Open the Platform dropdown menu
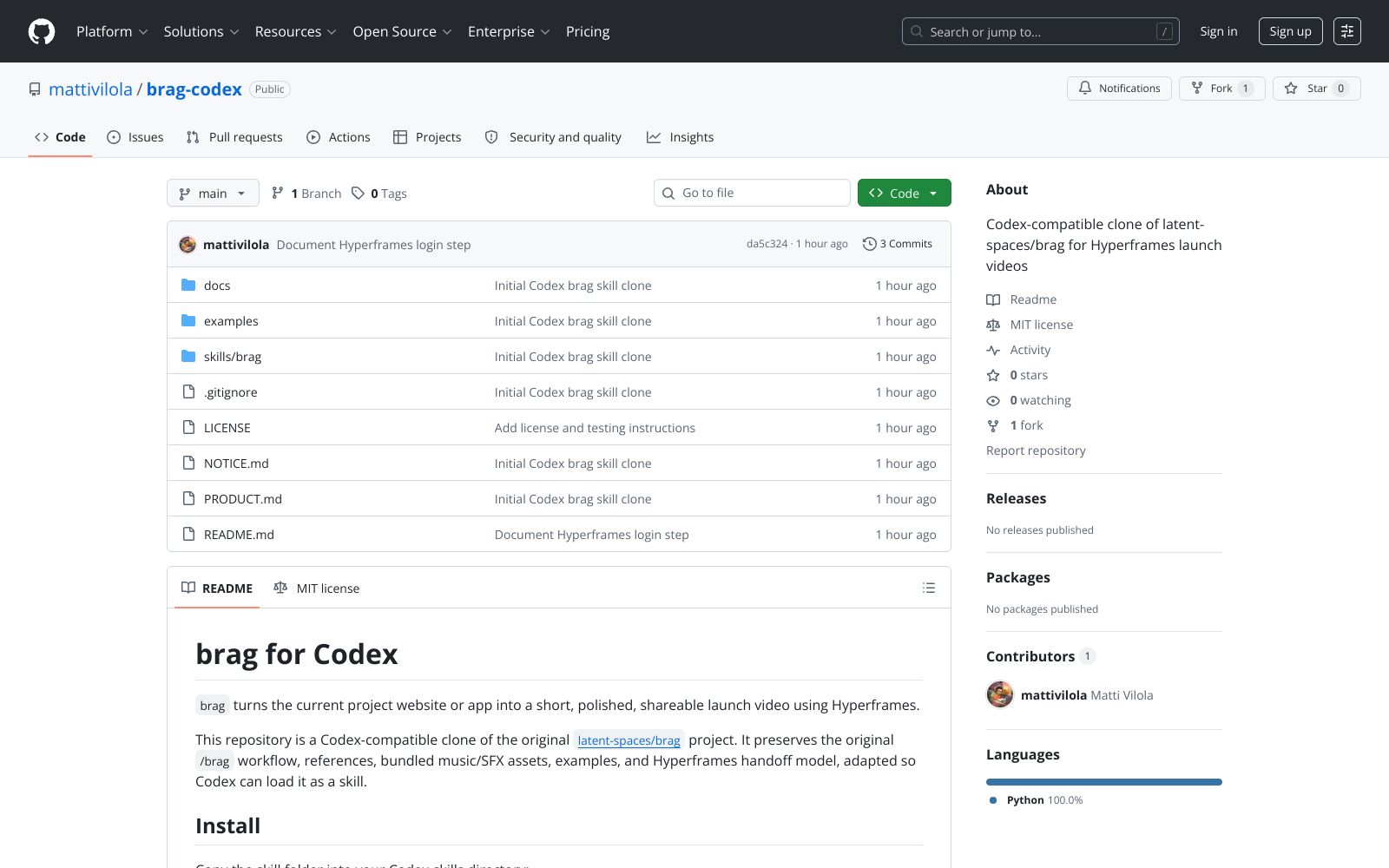 coord(112,31)
